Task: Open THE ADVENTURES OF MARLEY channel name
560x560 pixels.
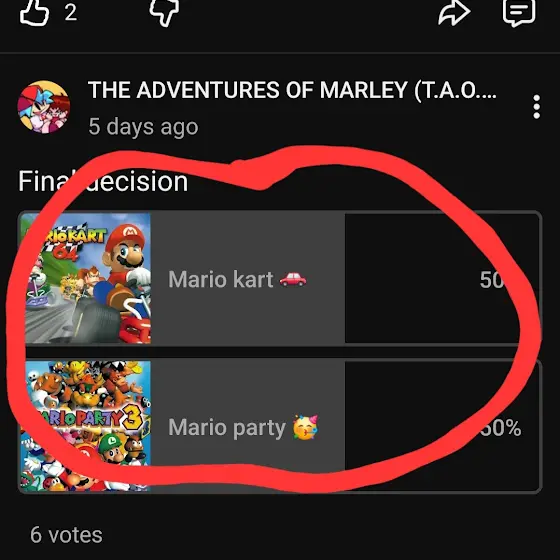Action: [x=292, y=90]
